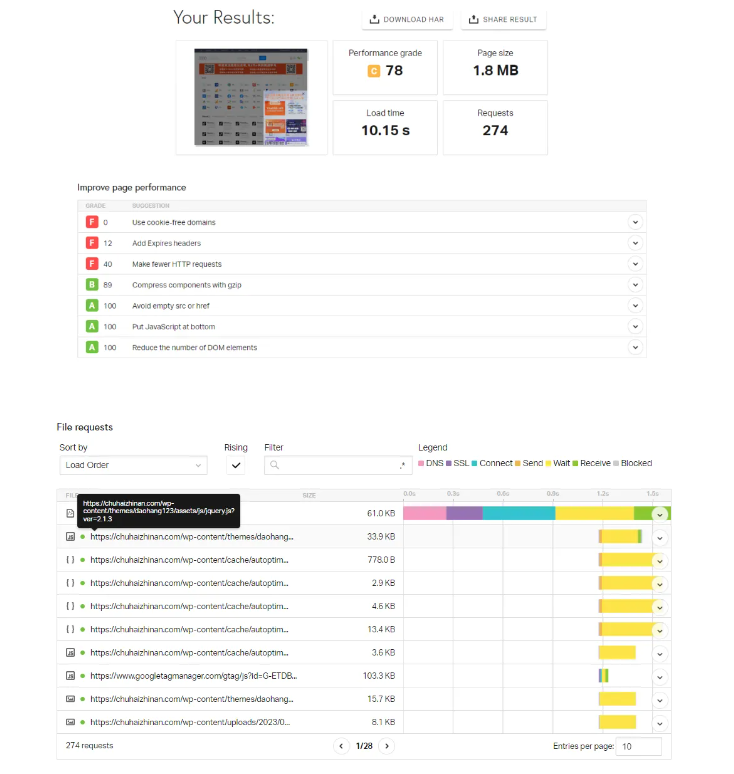The width and height of the screenshot is (734, 774).
Task: Expand the 61.0 KB request details
Action: pos(659,515)
